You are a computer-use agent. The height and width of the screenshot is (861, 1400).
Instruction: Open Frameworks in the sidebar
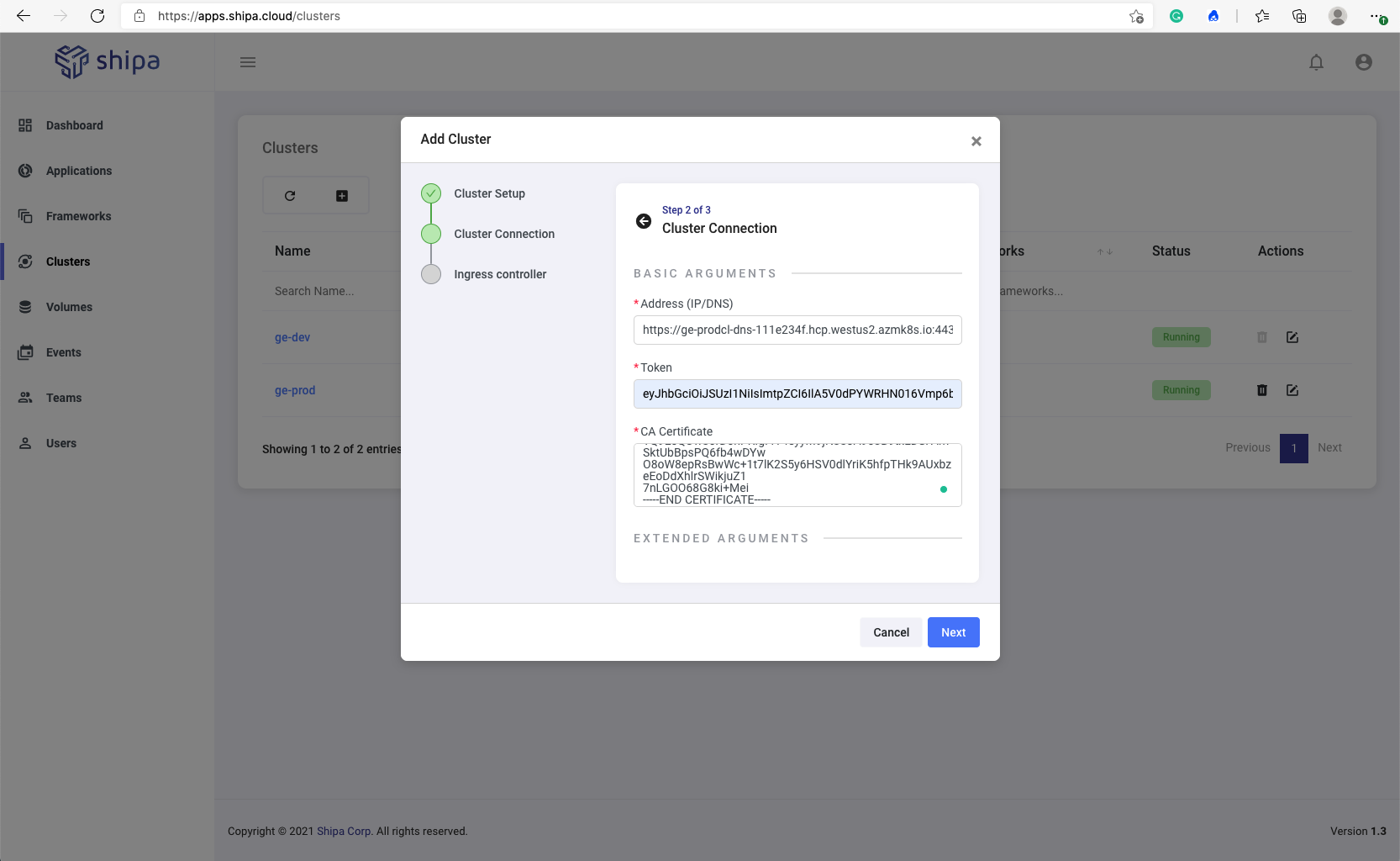(78, 216)
